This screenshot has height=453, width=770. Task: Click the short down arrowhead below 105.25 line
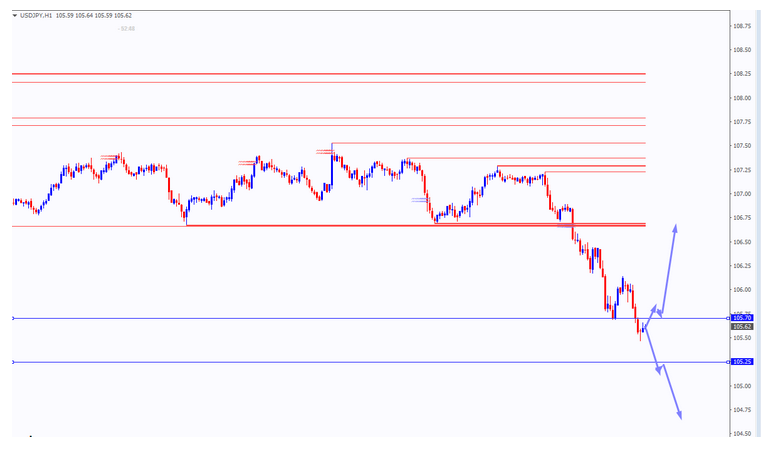pos(659,372)
